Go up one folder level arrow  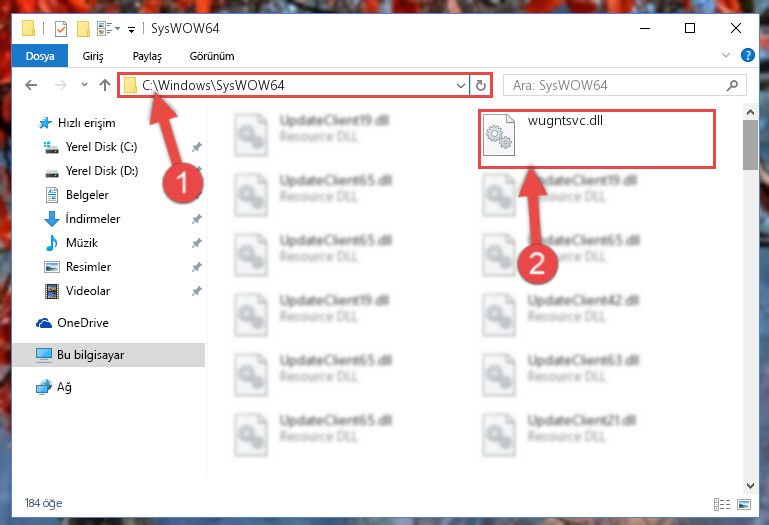(104, 85)
